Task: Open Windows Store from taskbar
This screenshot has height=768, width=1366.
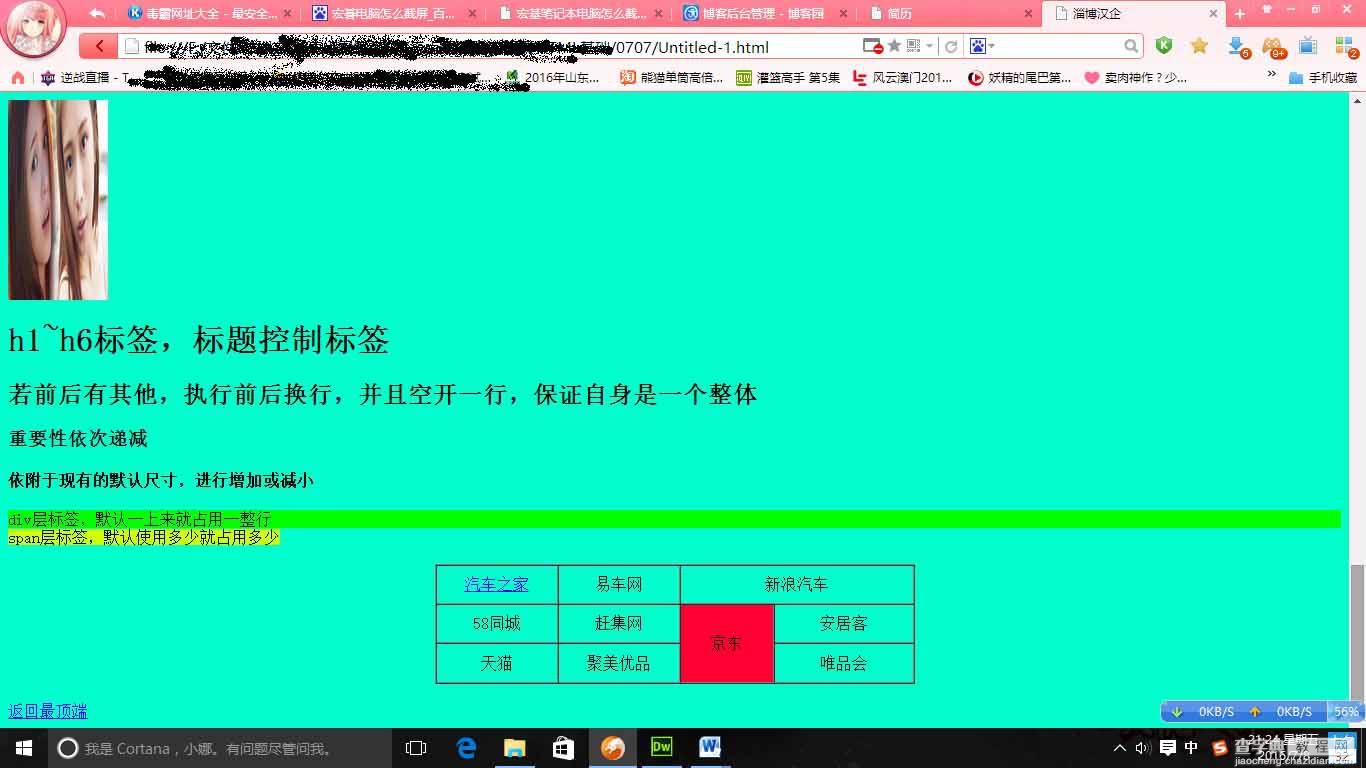Action: pyautogui.click(x=564, y=748)
